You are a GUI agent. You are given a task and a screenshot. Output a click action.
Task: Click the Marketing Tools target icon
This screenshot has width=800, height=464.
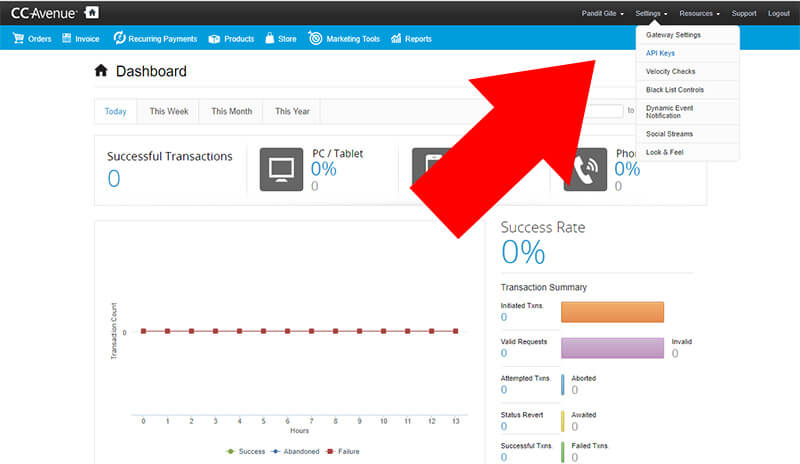(316, 39)
